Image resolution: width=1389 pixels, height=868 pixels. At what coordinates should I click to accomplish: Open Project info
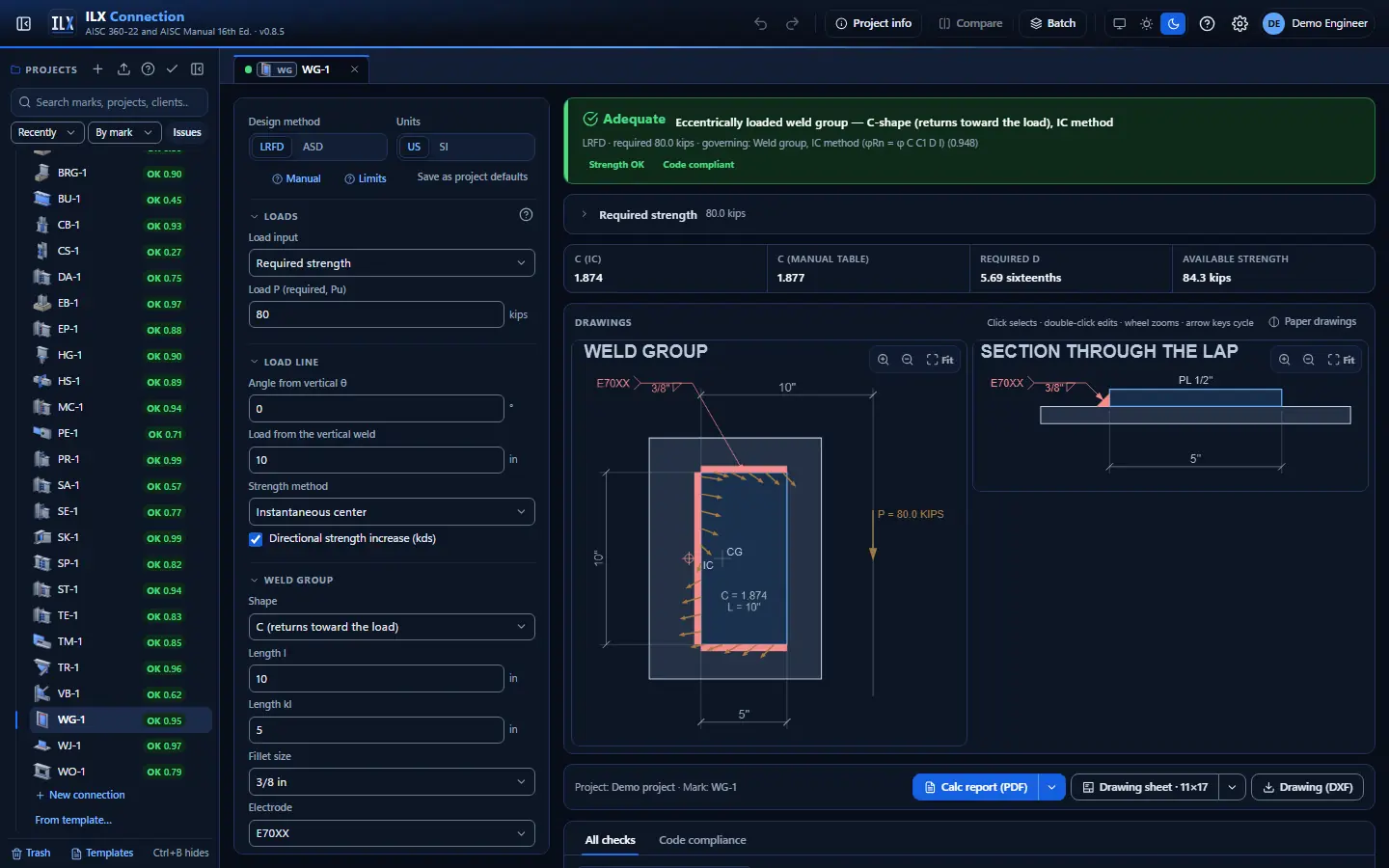[x=873, y=23]
